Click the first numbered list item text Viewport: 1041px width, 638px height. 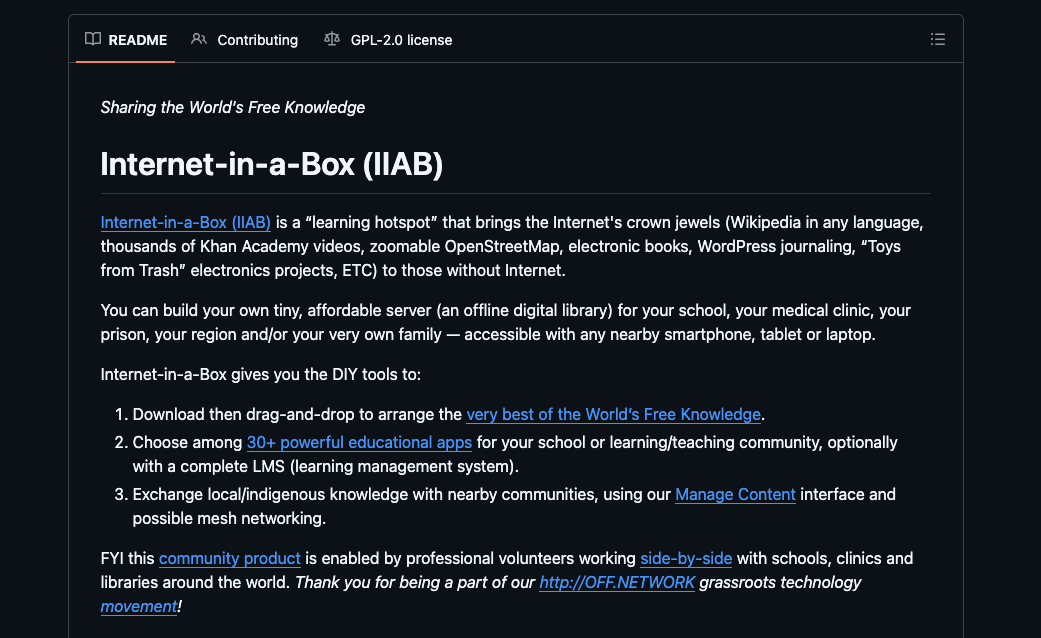pos(449,414)
